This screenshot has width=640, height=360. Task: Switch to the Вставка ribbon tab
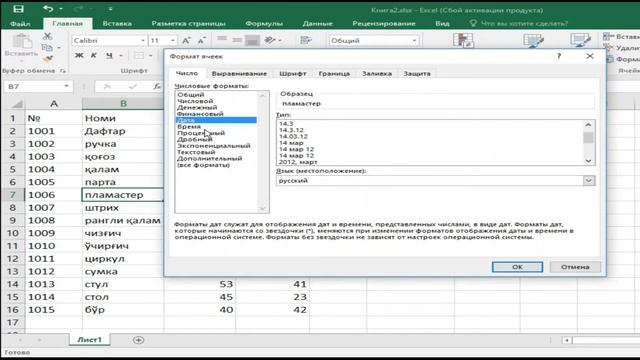[117, 24]
